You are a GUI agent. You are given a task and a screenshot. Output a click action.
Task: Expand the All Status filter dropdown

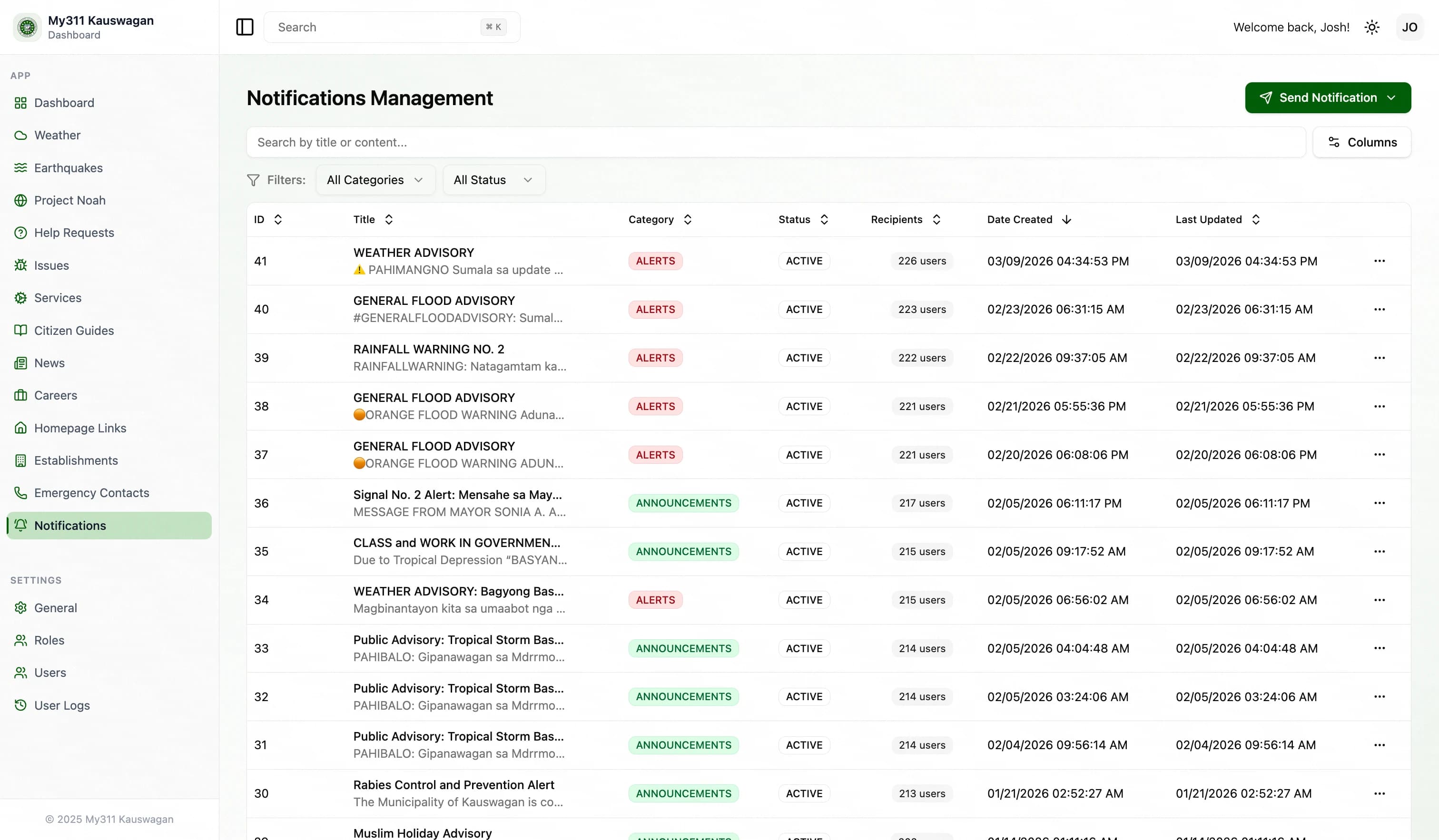(x=493, y=180)
